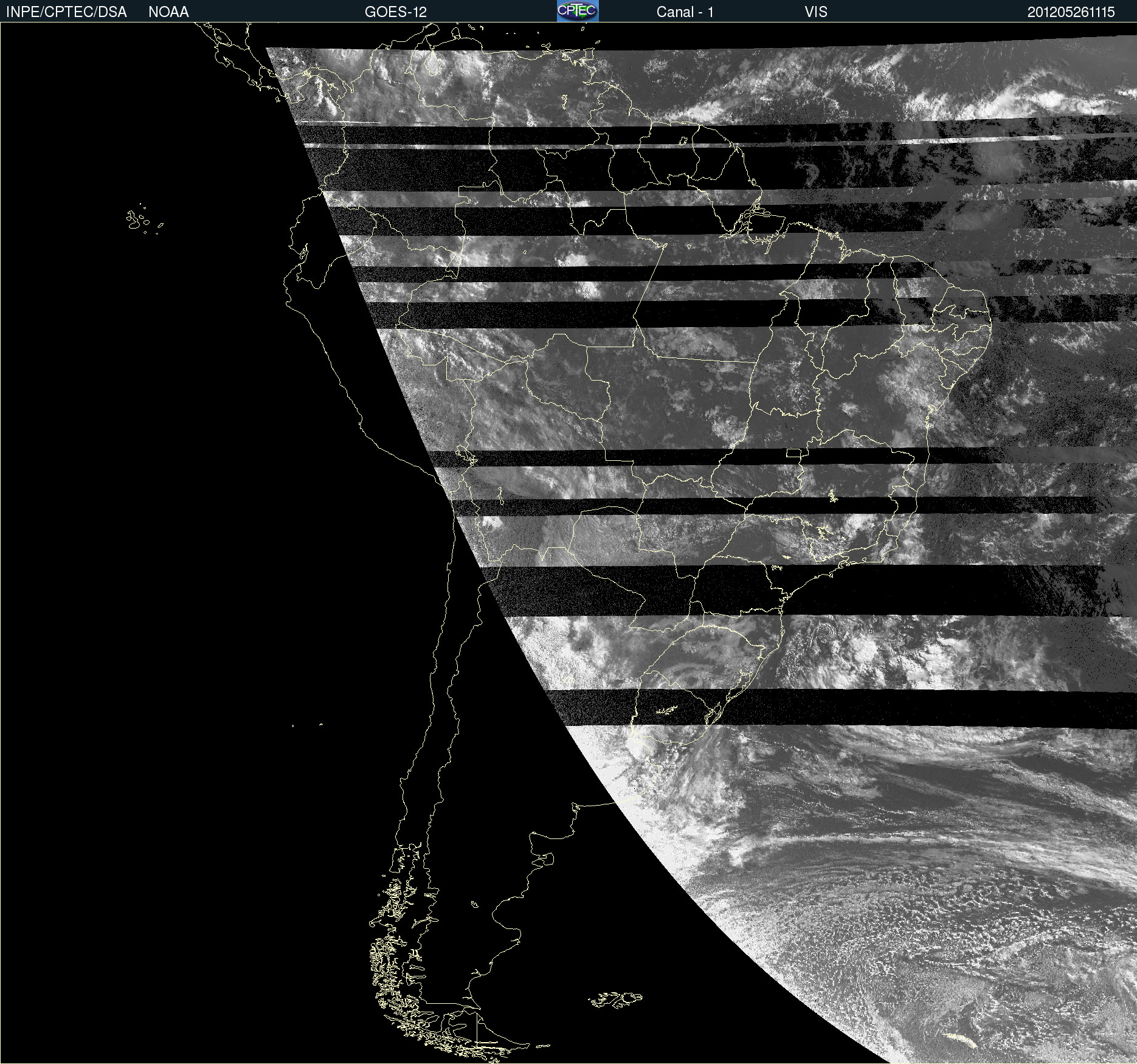
Task: Click the CPTEC logo in the header
Action: (x=578, y=11)
